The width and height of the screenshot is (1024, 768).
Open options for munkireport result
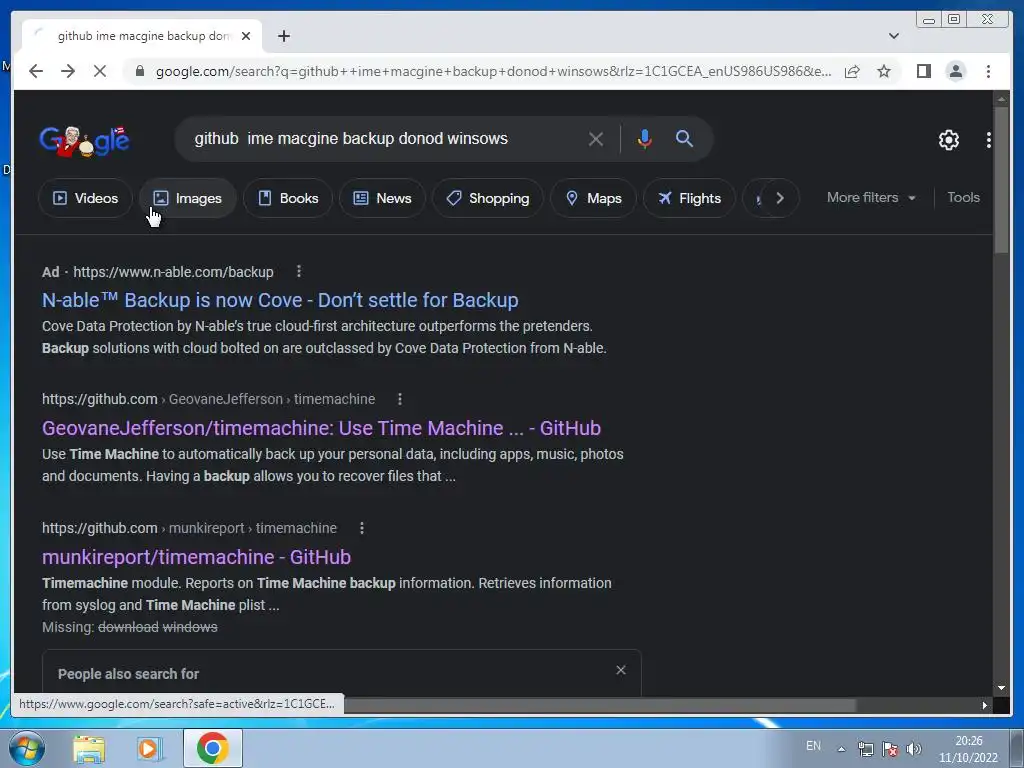[362, 528]
